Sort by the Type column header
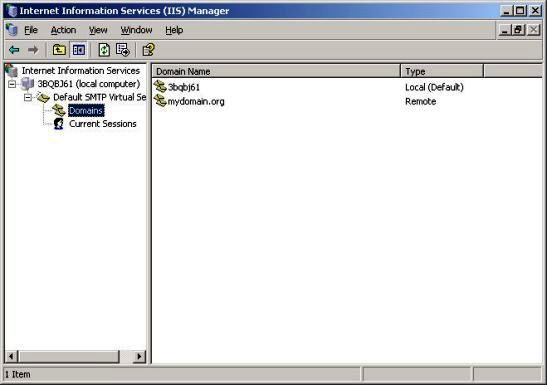547x385 pixels. click(x=442, y=71)
